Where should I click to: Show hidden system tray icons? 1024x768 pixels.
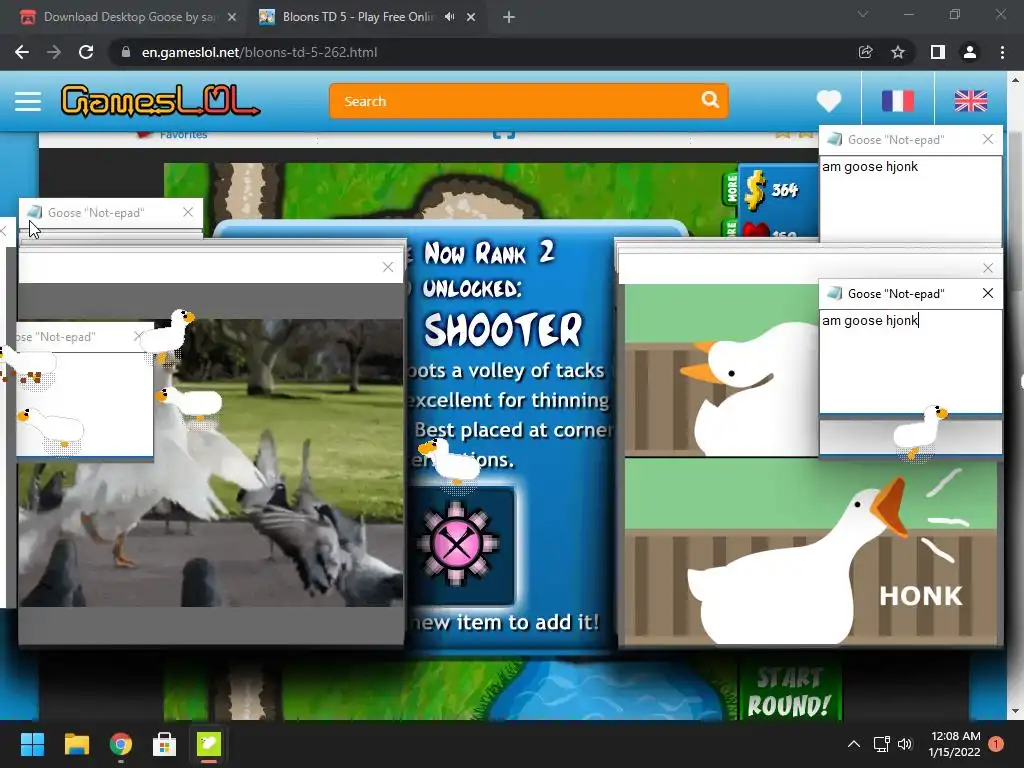tap(854, 744)
